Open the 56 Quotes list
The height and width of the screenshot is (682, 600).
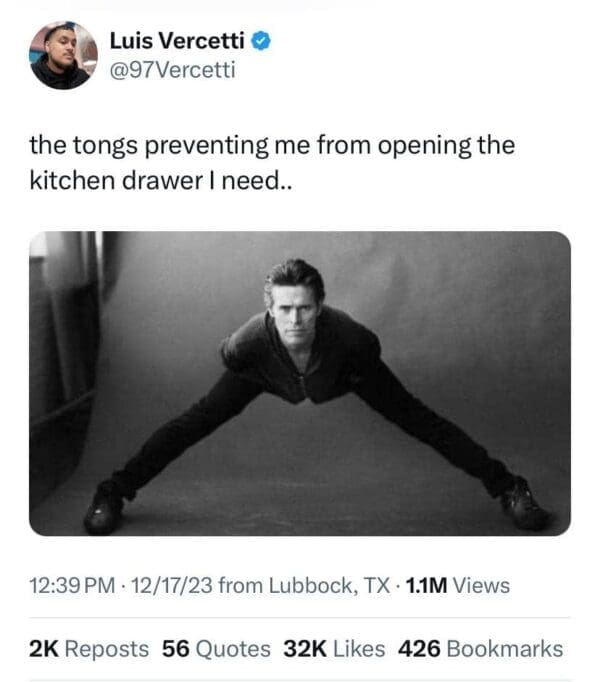coord(216,648)
